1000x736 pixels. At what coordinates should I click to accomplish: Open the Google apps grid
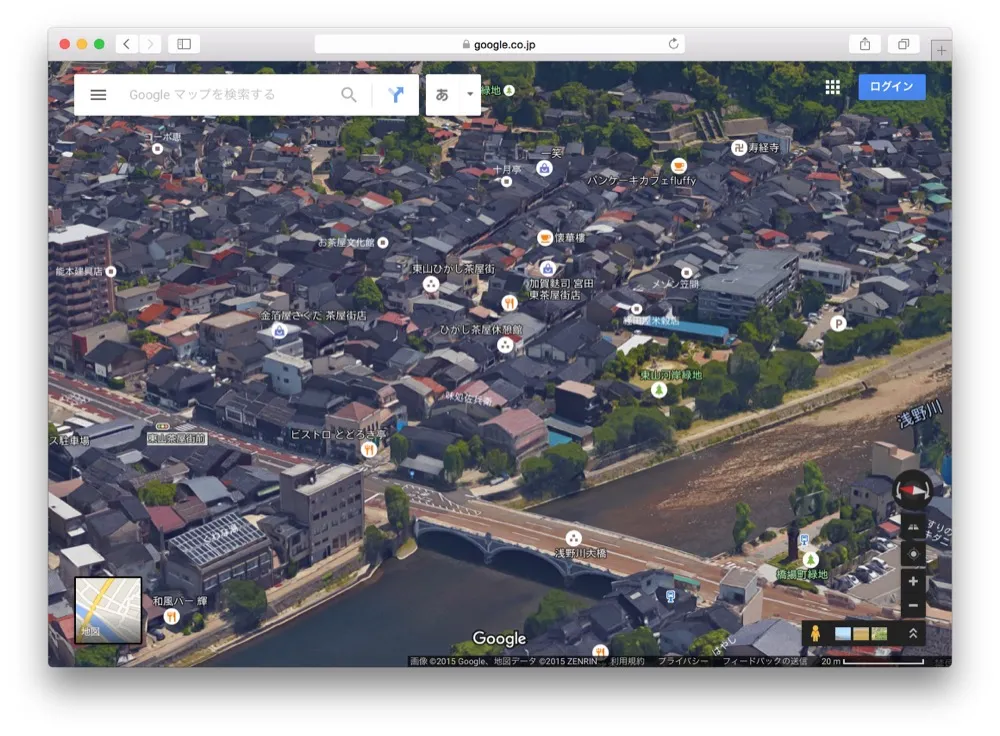pyautogui.click(x=832, y=86)
